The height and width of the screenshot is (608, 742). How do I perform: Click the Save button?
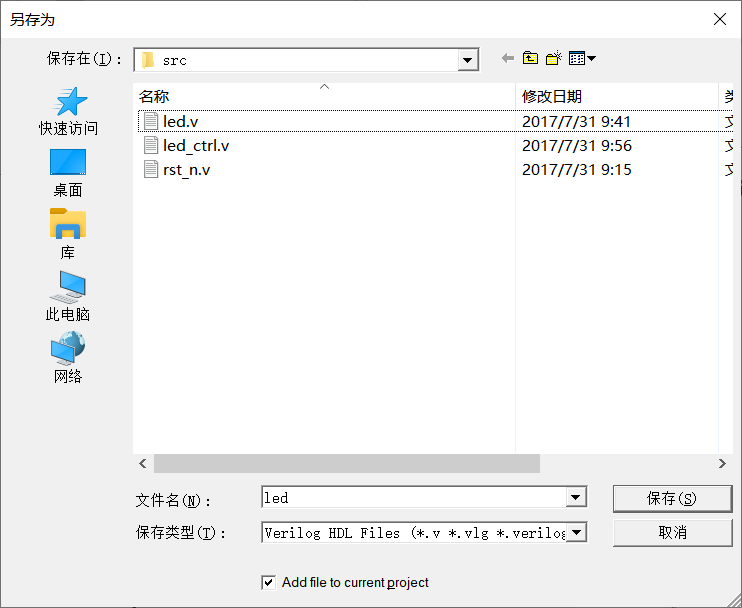672,498
